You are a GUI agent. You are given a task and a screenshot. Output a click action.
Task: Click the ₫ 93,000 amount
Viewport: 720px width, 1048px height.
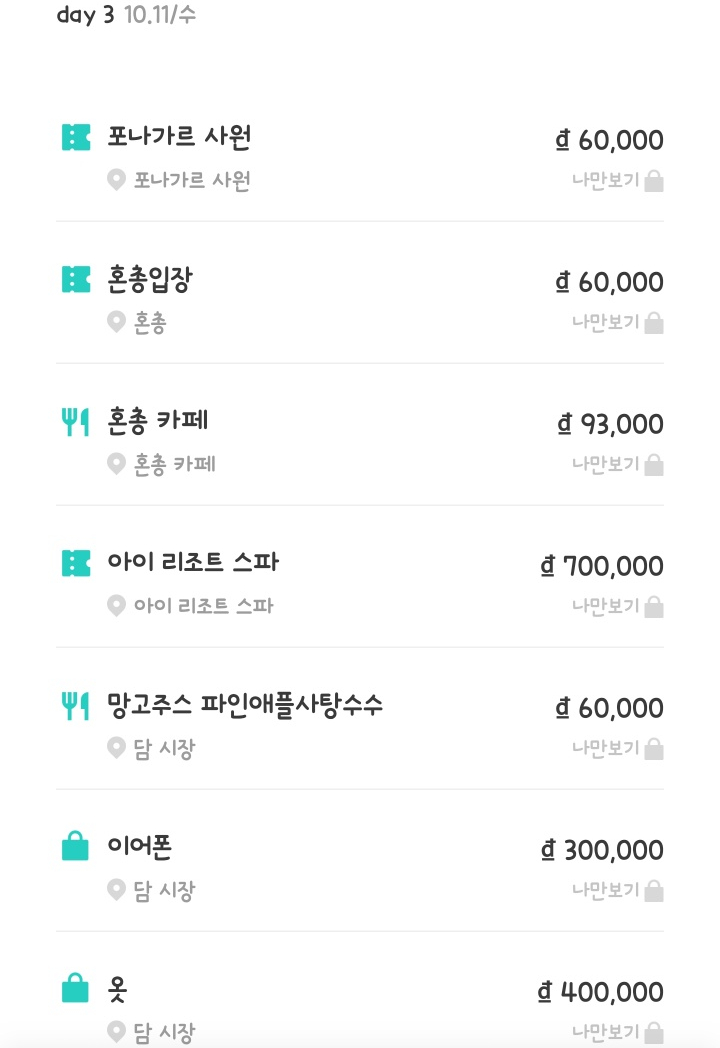610,425
